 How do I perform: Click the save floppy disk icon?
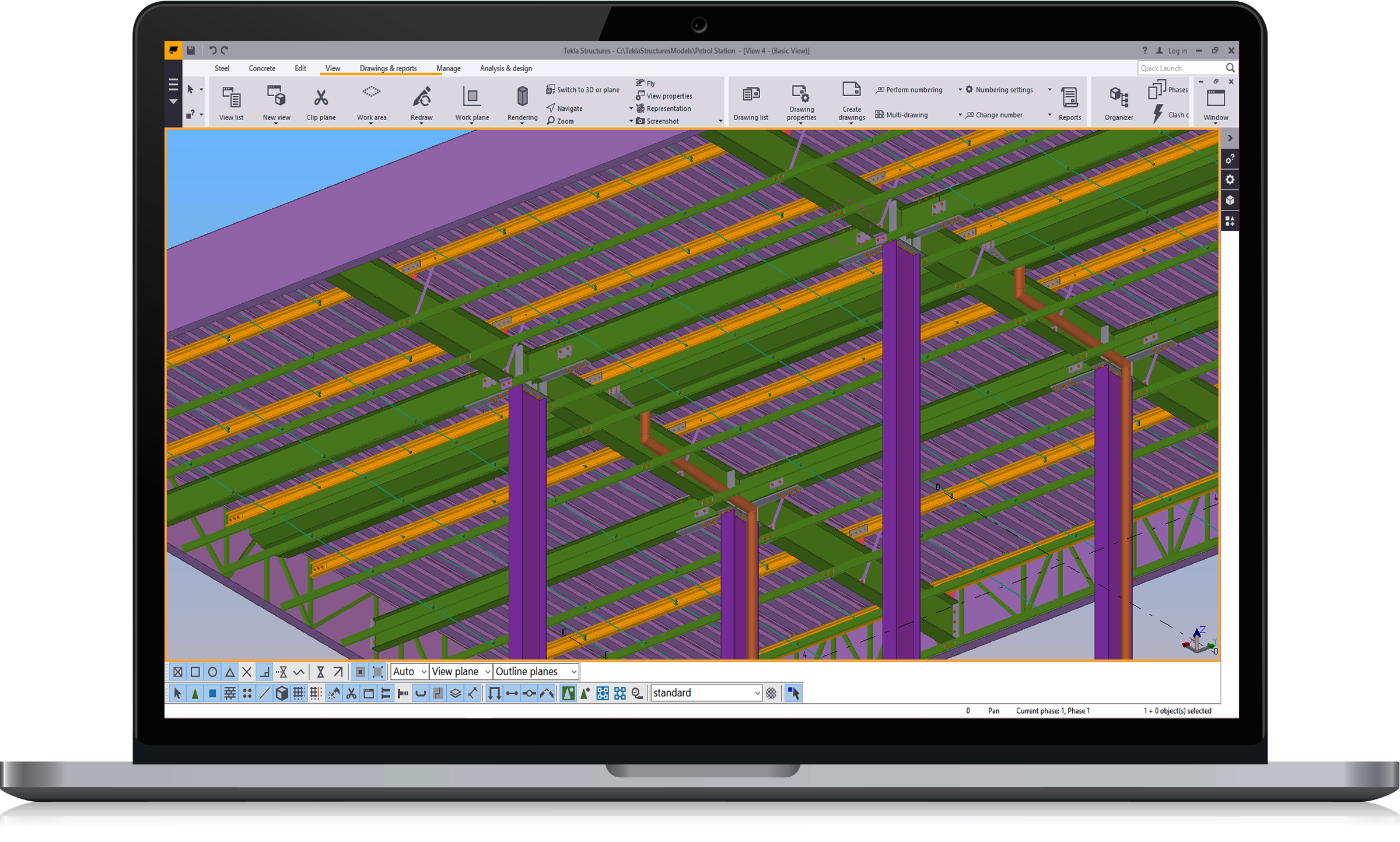[191, 50]
